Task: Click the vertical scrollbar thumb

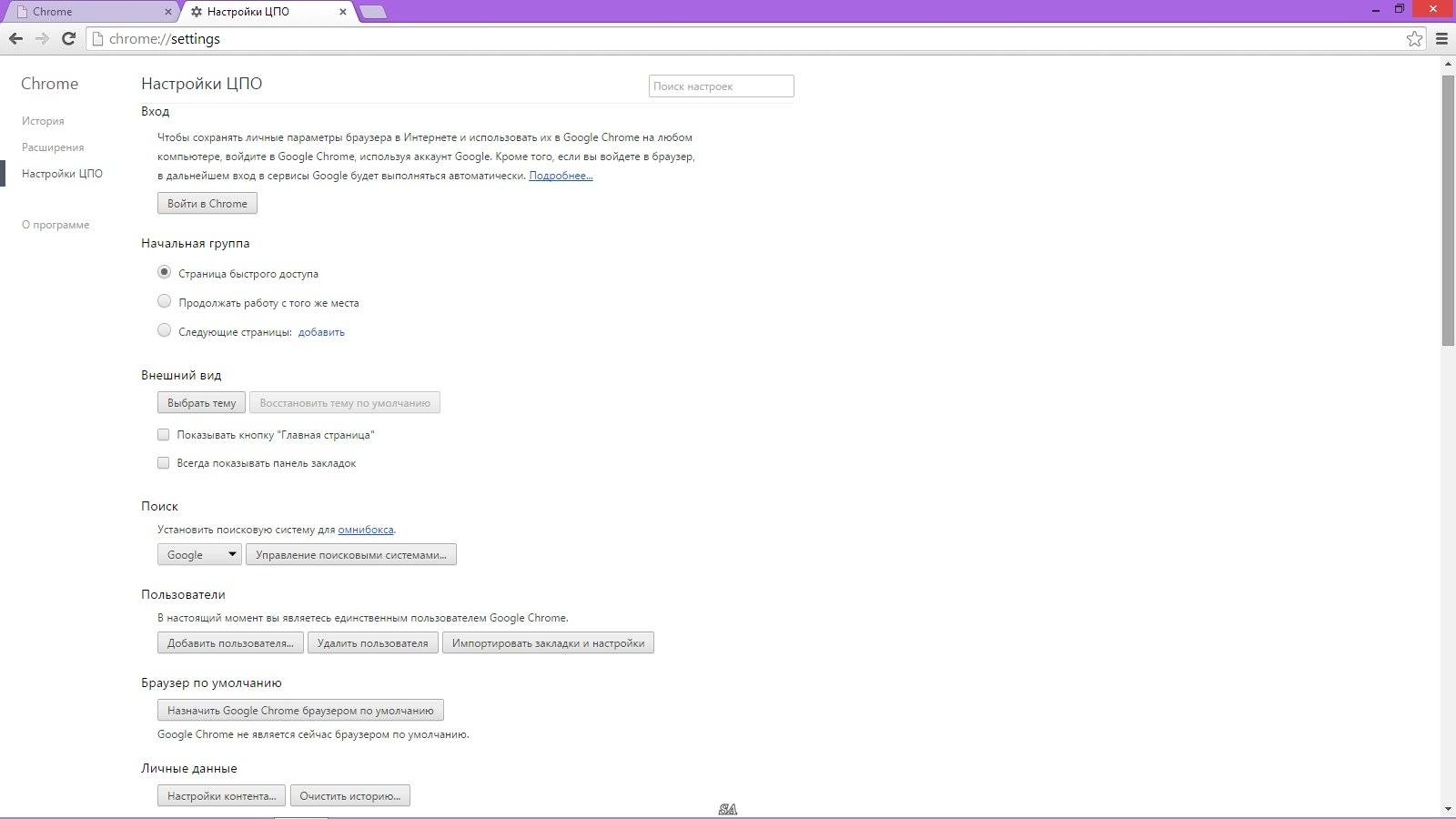Action: (x=1448, y=210)
